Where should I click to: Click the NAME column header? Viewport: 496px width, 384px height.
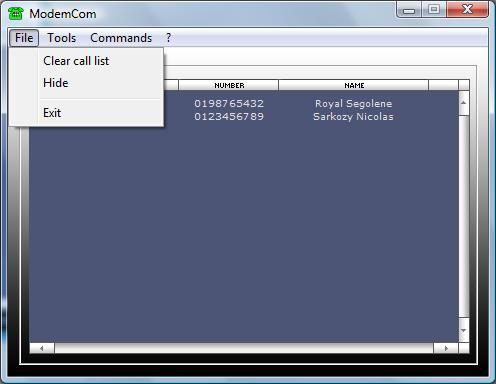354,85
